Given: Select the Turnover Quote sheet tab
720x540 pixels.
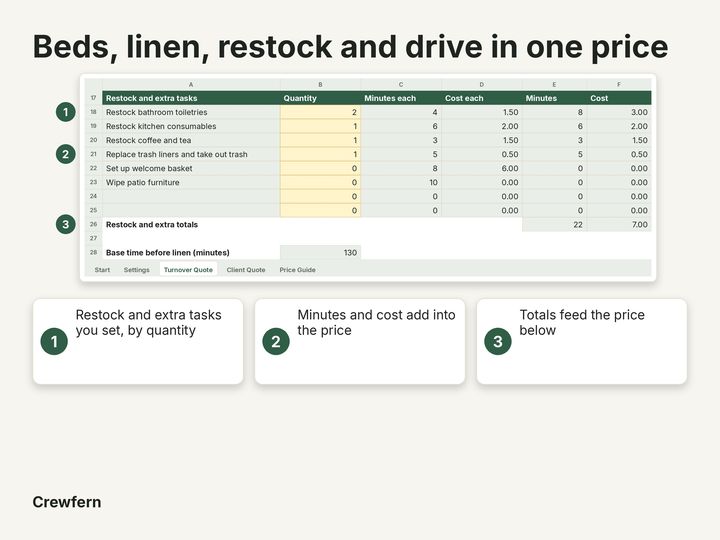Looking at the screenshot, I should coord(188,270).
